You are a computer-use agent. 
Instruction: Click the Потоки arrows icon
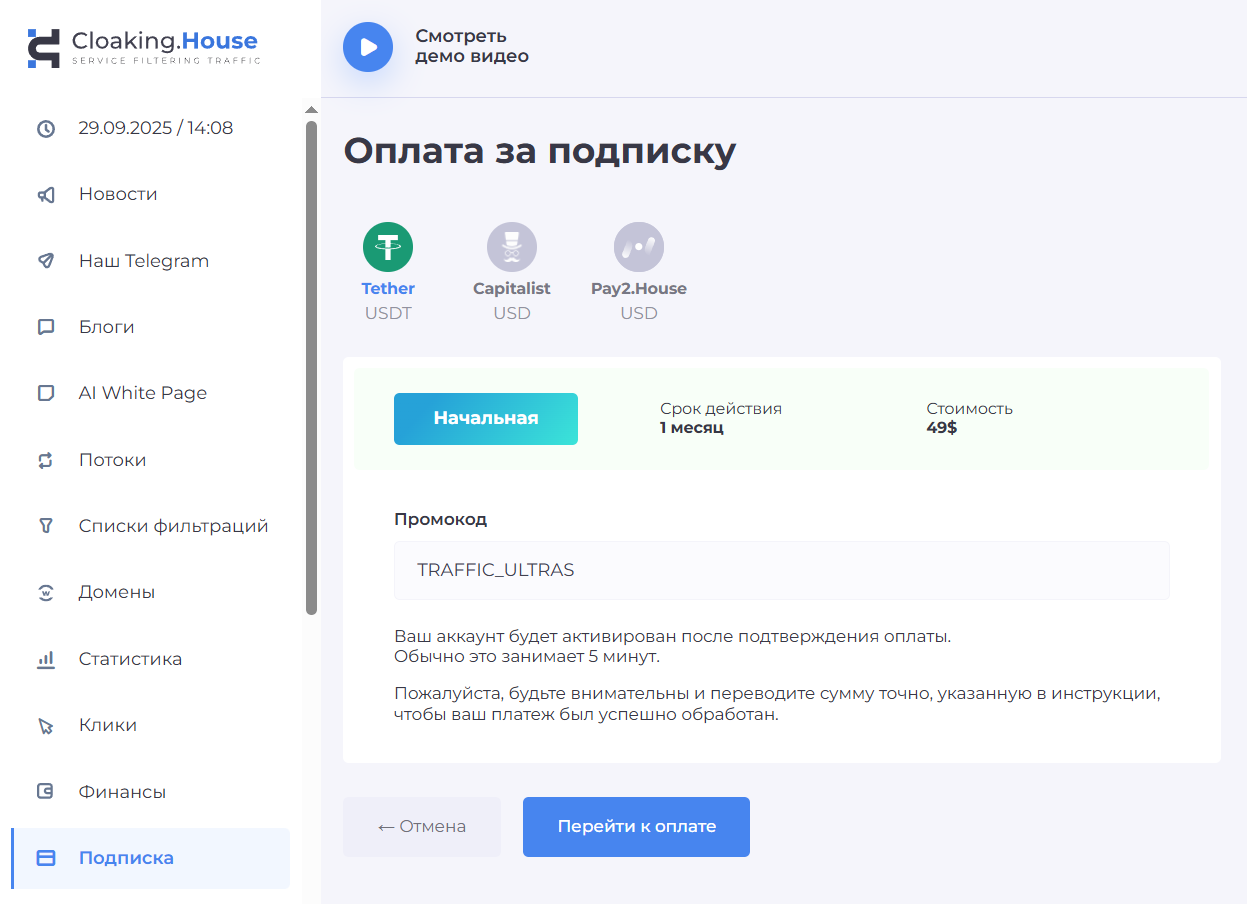46,460
